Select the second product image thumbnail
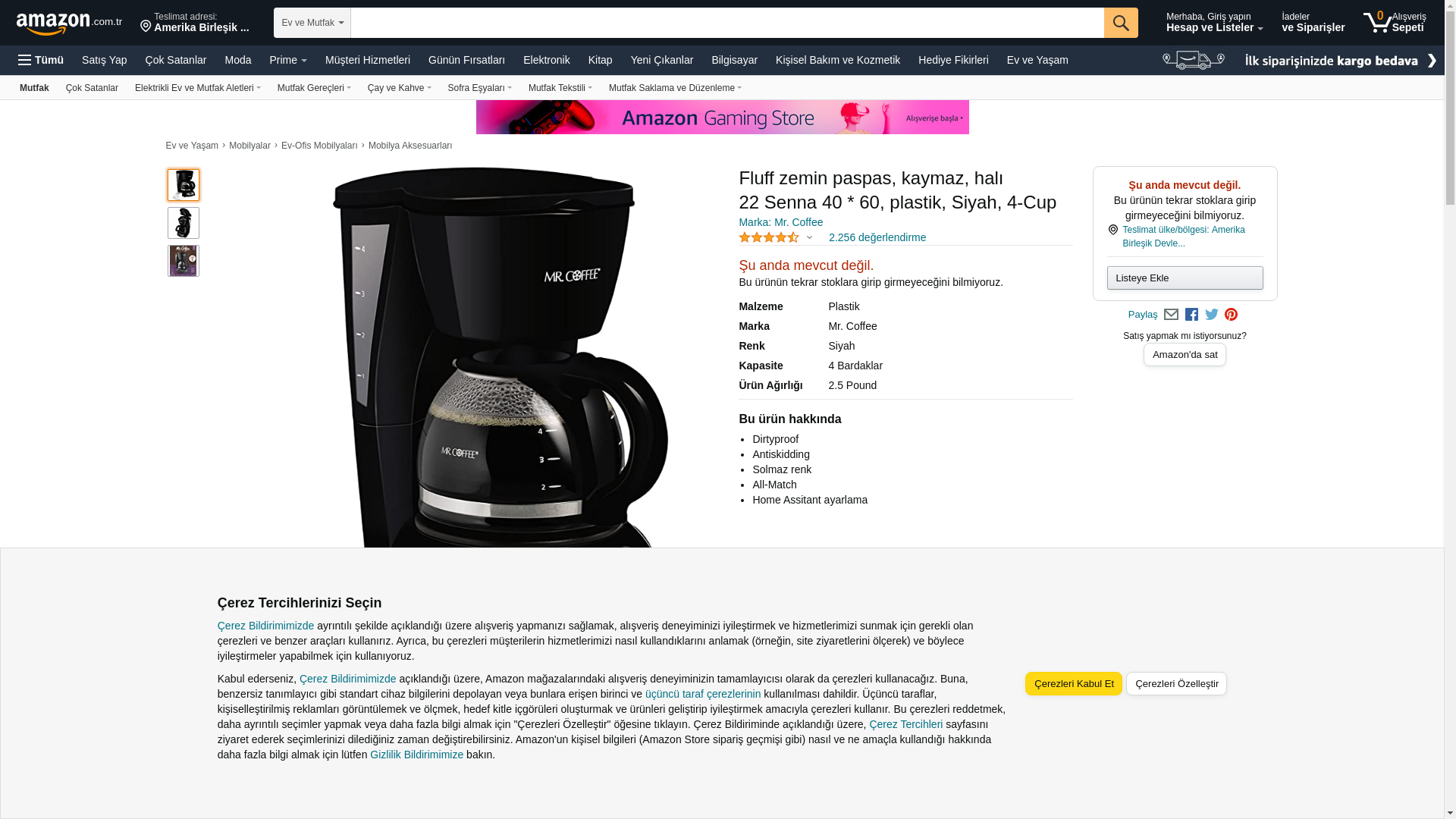This screenshot has width=1456, height=819. [184, 223]
